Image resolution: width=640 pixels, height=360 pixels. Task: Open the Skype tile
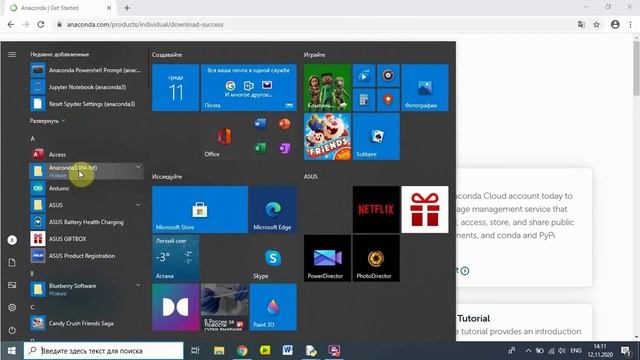click(x=273, y=258)
